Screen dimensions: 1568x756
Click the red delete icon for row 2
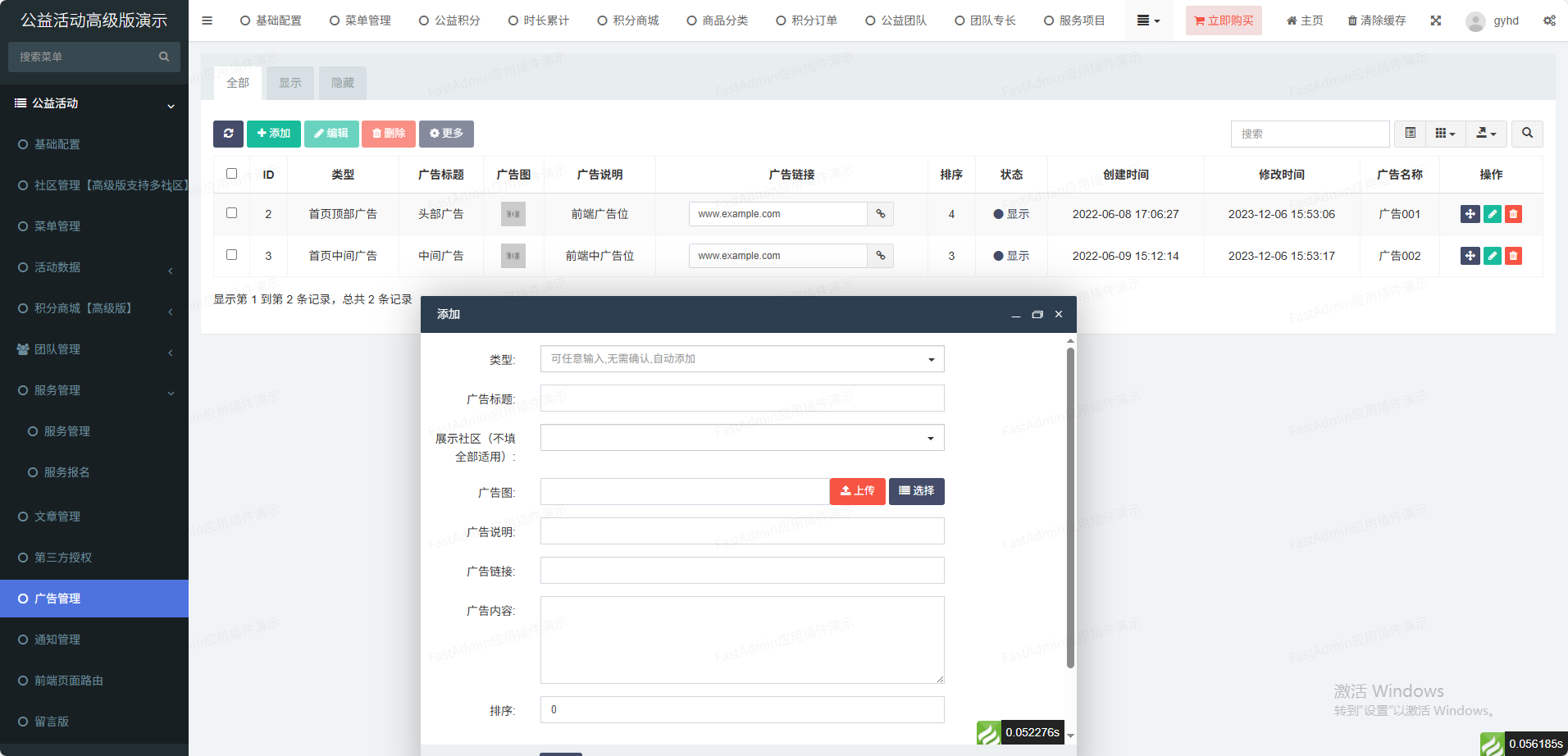point(1513,214)
